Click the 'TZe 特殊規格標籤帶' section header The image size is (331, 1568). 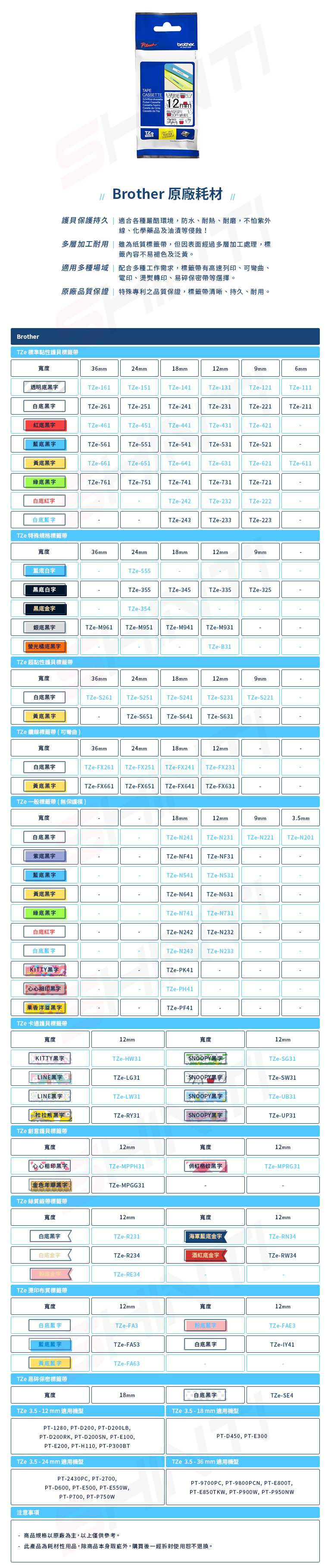click(x=165, y=536)
